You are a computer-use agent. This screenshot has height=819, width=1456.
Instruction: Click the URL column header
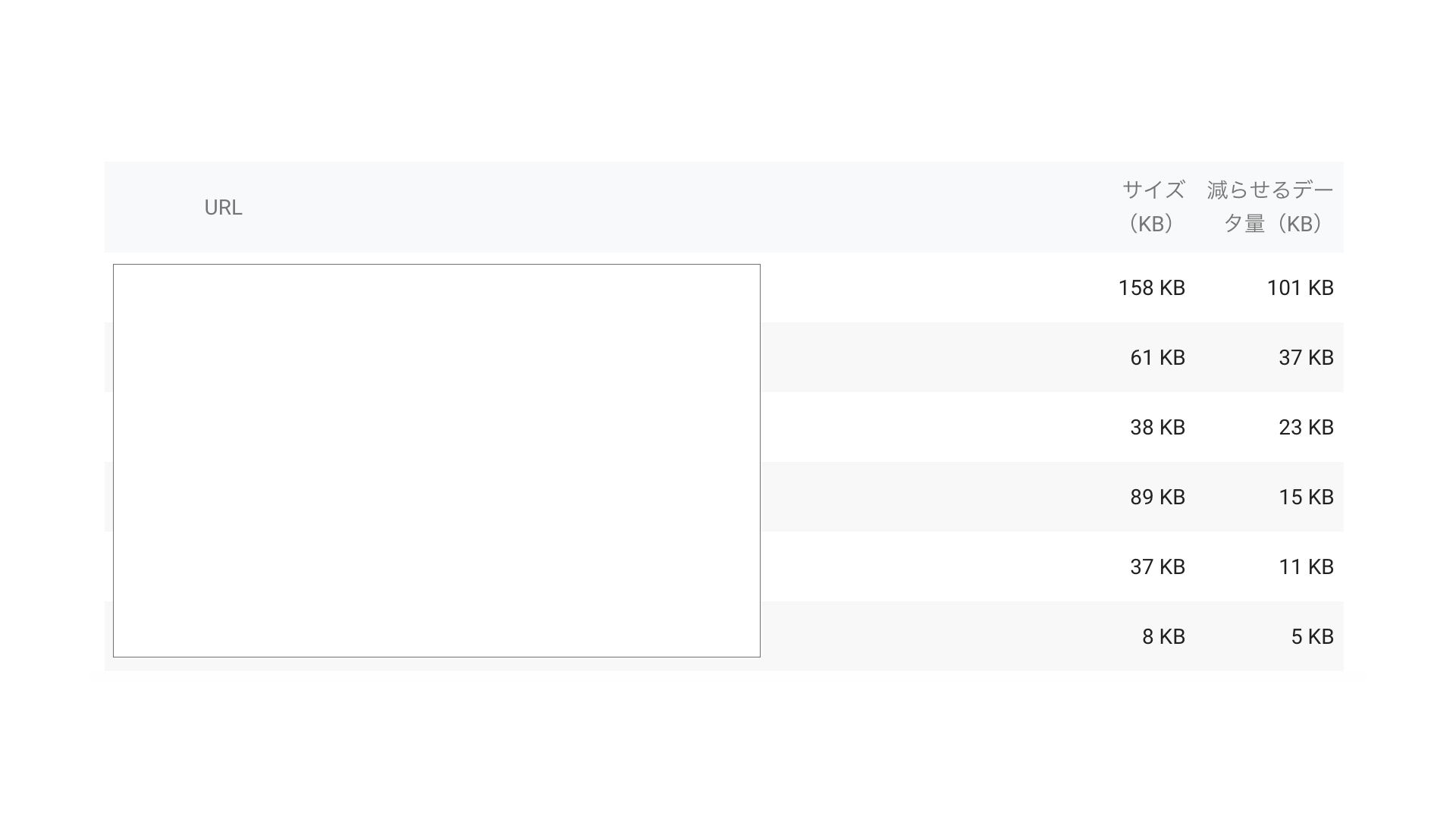[223, 207]
